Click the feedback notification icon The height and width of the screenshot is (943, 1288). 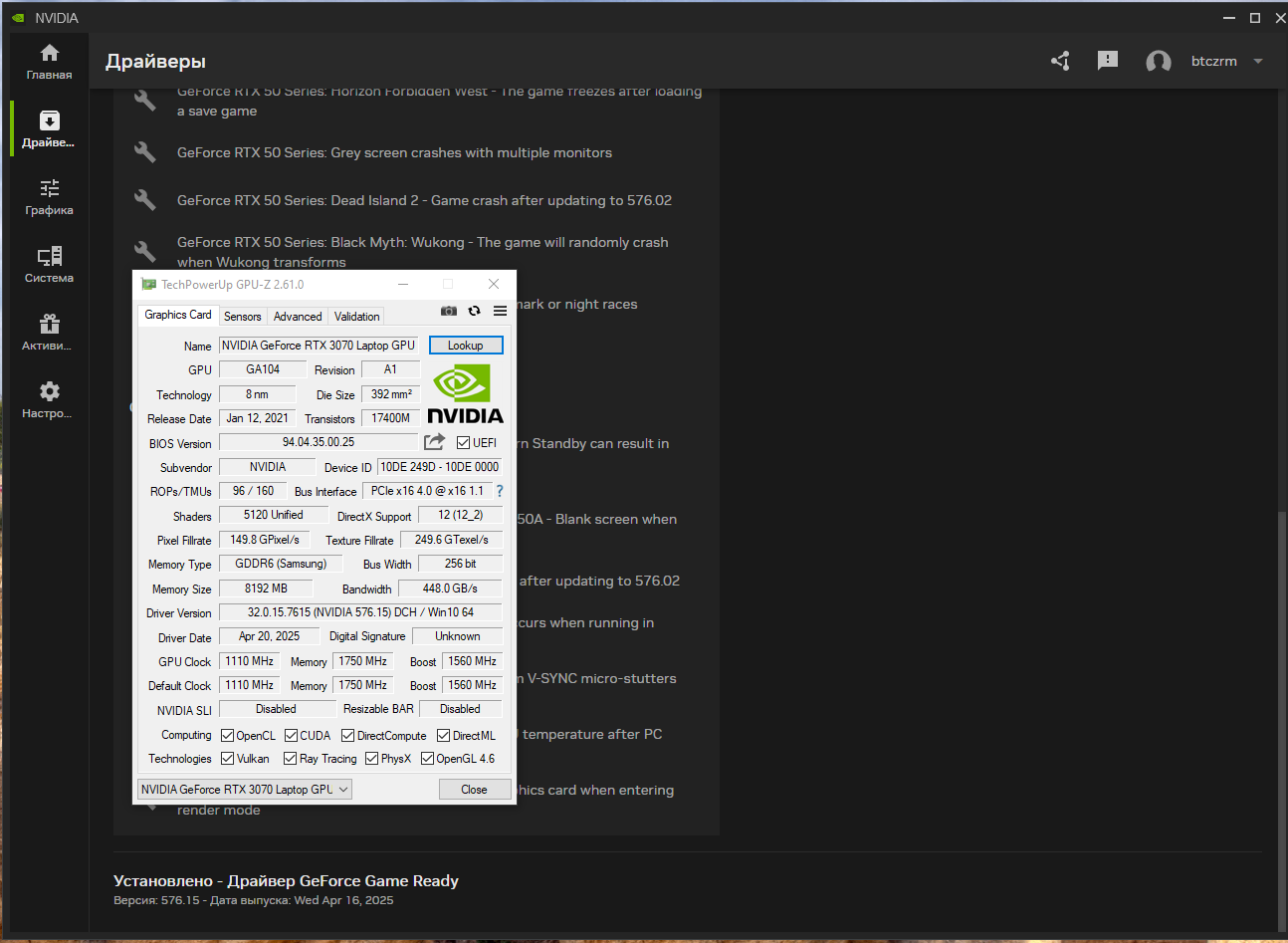tap(1108, 61)
